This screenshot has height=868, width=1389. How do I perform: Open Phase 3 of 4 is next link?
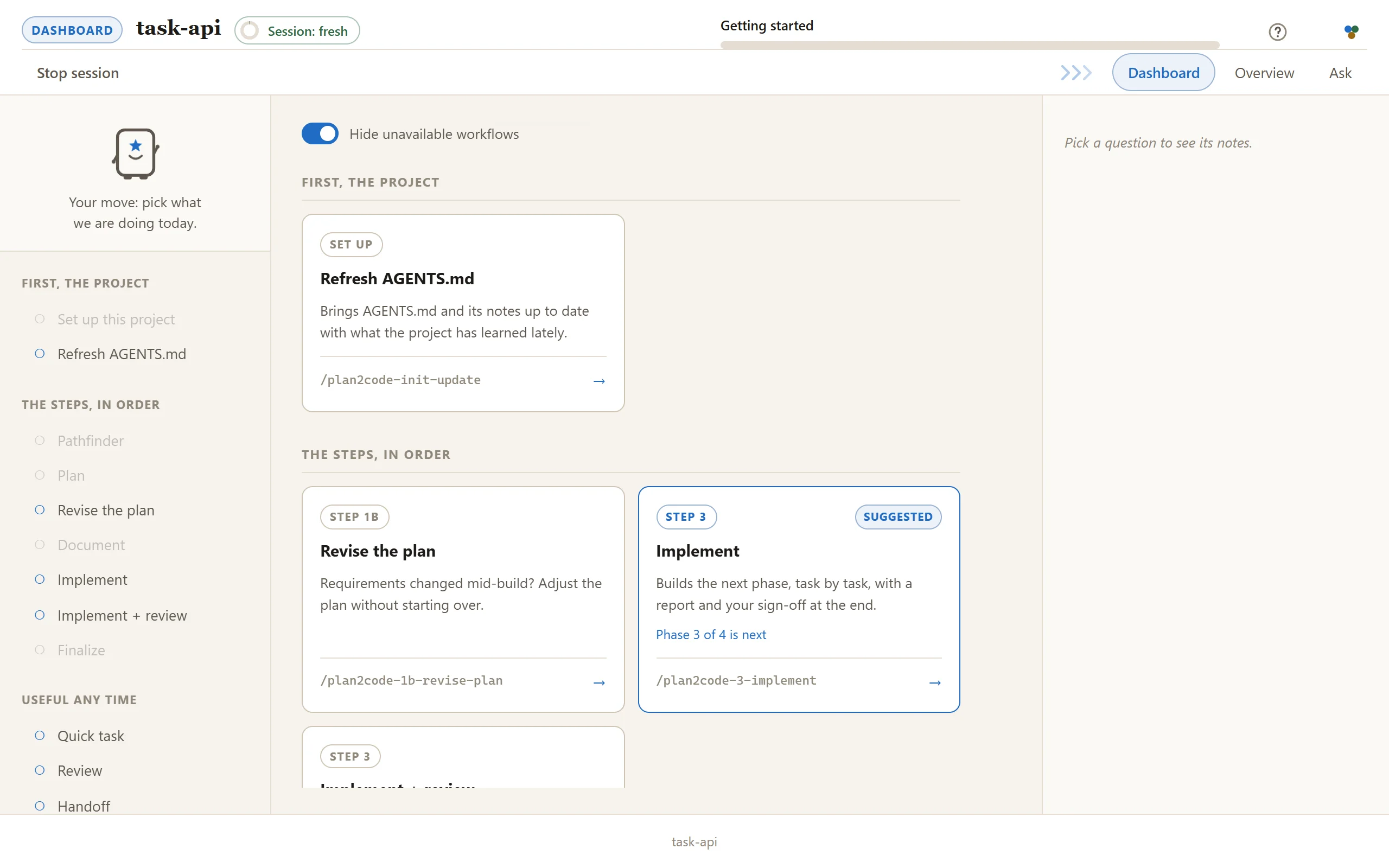coord(711,634)
